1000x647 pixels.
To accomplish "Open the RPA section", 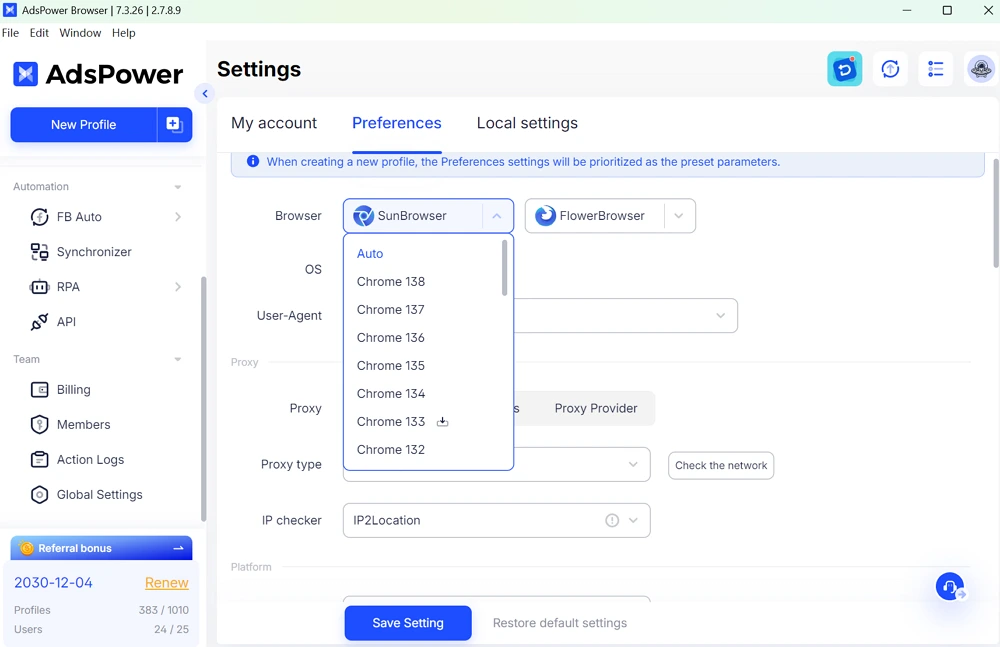I will pos(68,287).
